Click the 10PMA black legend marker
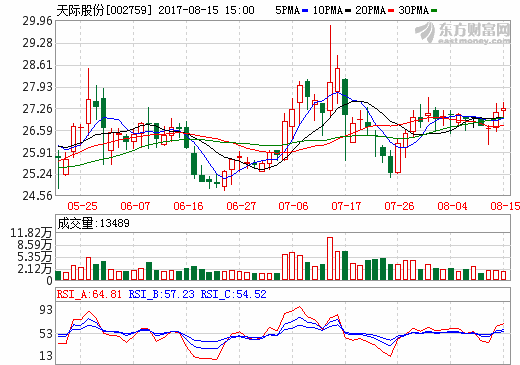The width and height of the screenshot is (520, 365). 348,11
